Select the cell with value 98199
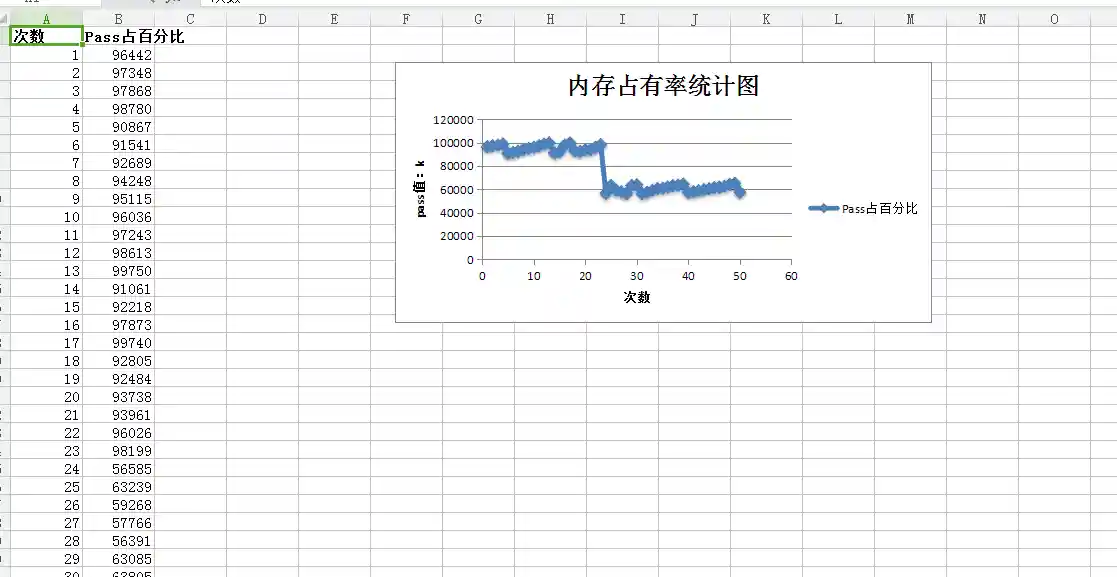This screenshot has width=1117, height=577. pos(118,450)
